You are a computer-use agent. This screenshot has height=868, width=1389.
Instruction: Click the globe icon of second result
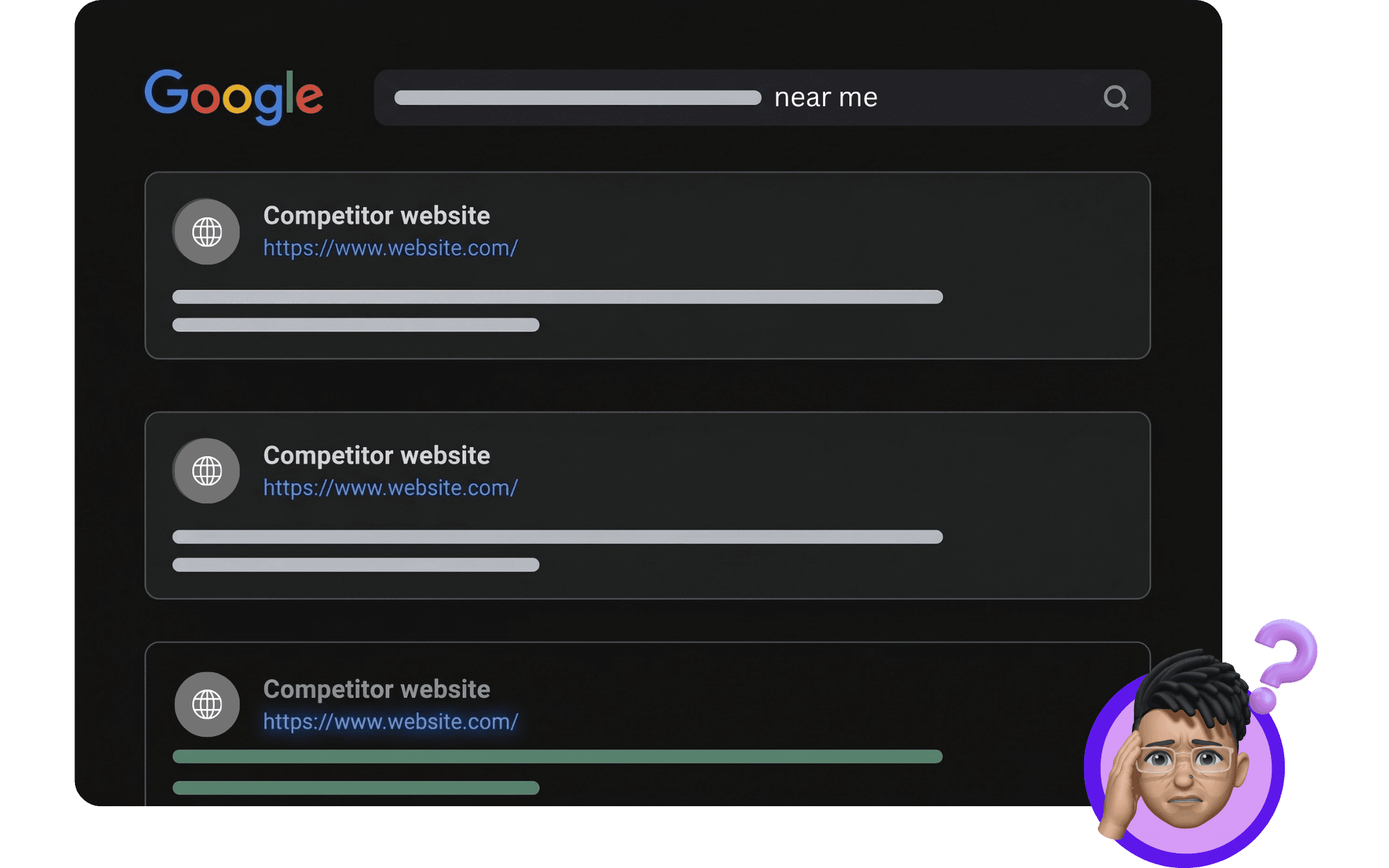[x=207, y=471]
